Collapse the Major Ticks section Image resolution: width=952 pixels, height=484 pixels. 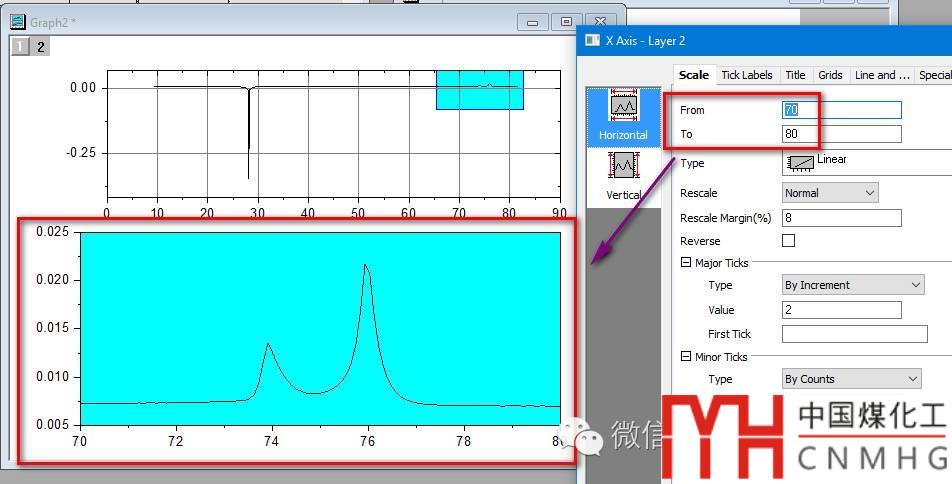[x=685, y=262]
